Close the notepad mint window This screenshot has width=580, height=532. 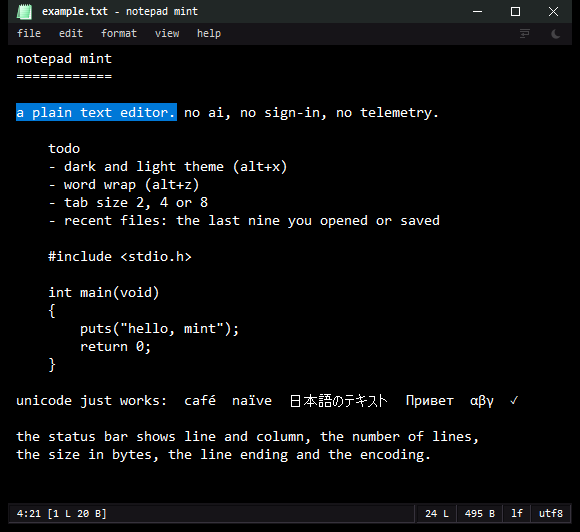click(553, 11)
